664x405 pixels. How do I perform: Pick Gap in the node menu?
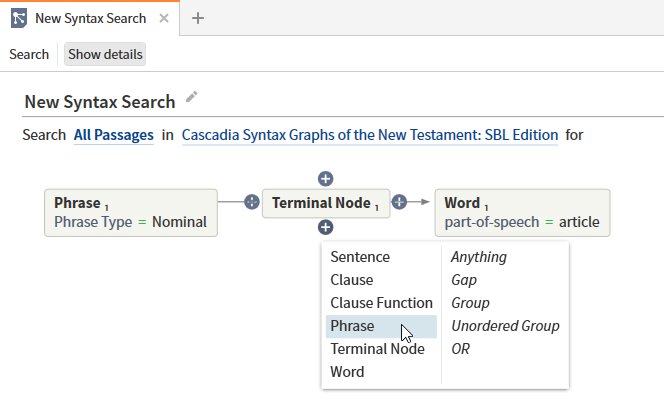pos(464,280)
